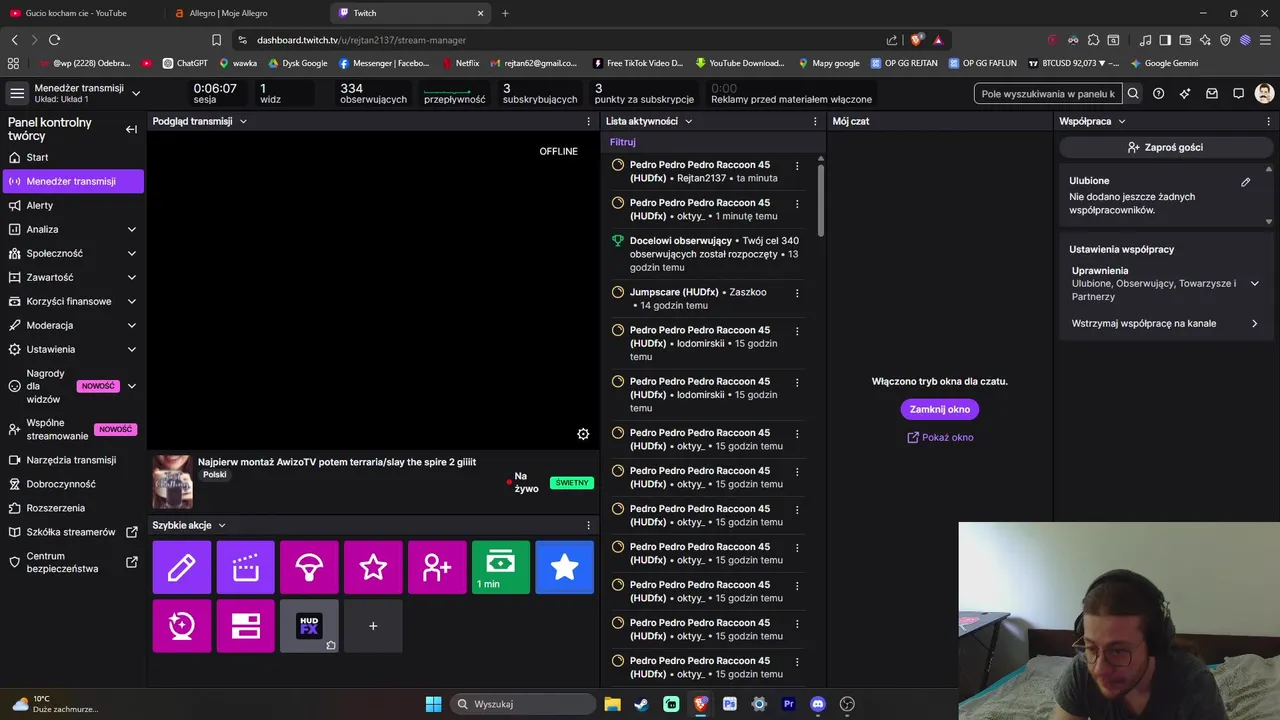Screen dimensions: 1280x720
Task: Run the green 1 min ad quick action
Action: point(501,567)
